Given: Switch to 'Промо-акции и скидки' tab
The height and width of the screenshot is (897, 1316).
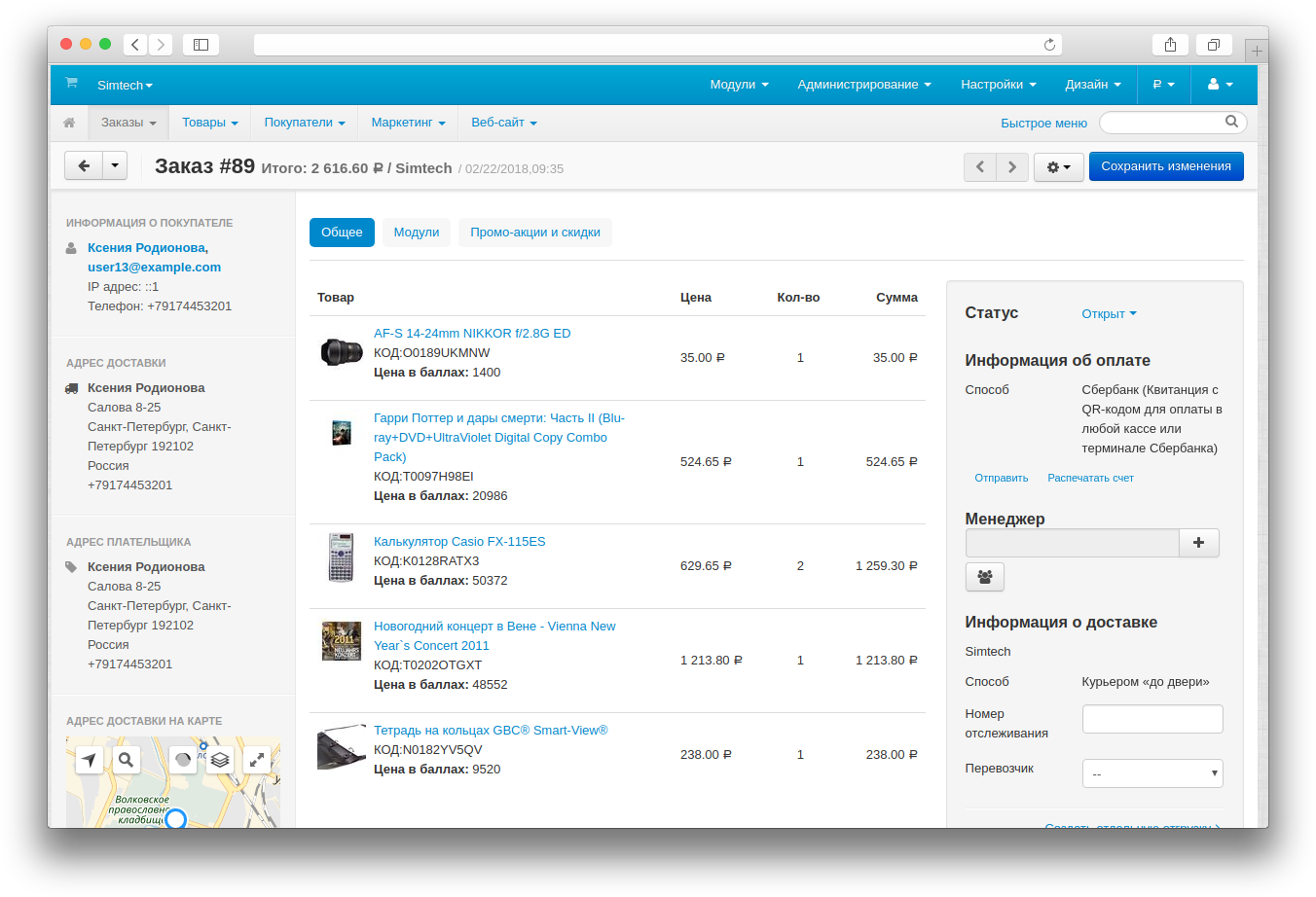Looking at the screenshot, I should point(535,233).
